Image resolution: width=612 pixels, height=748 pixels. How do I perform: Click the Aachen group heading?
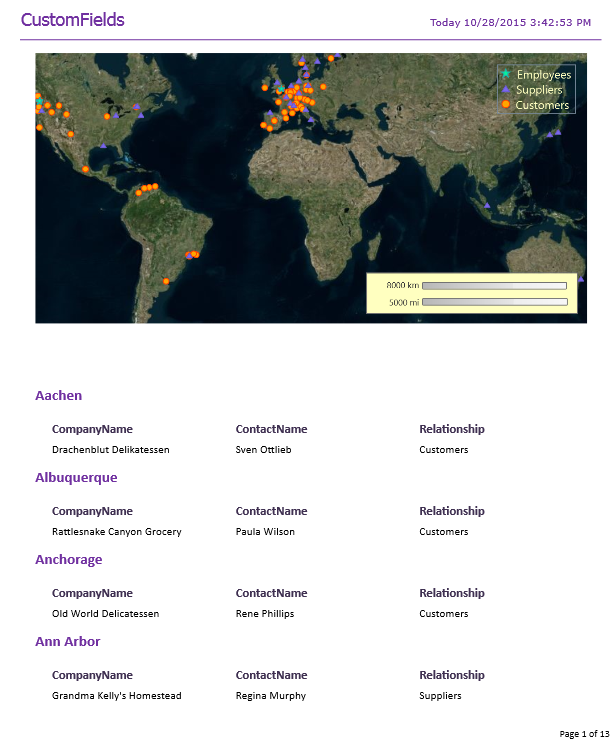(59, 396)
